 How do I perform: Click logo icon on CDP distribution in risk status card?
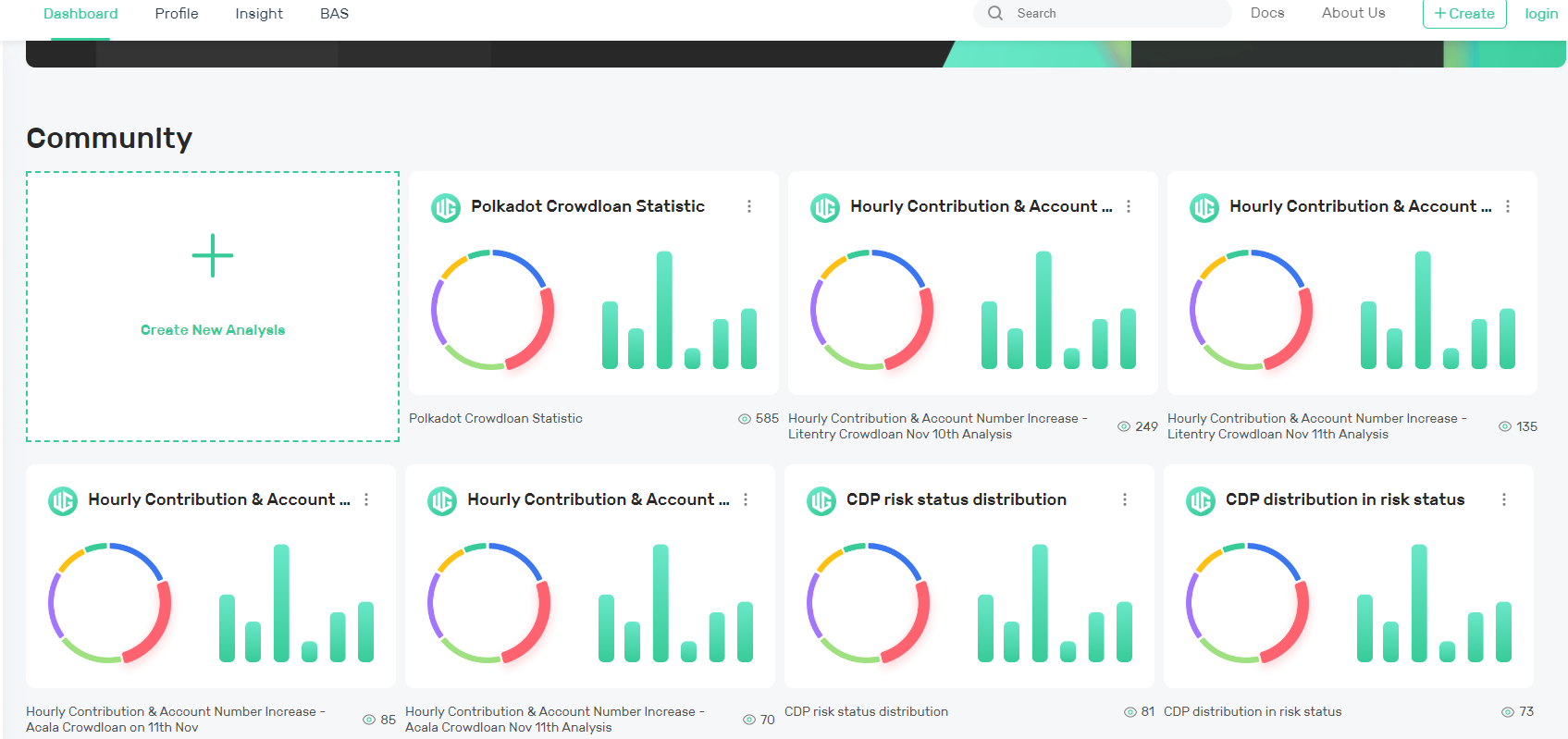pos(1201,500)
